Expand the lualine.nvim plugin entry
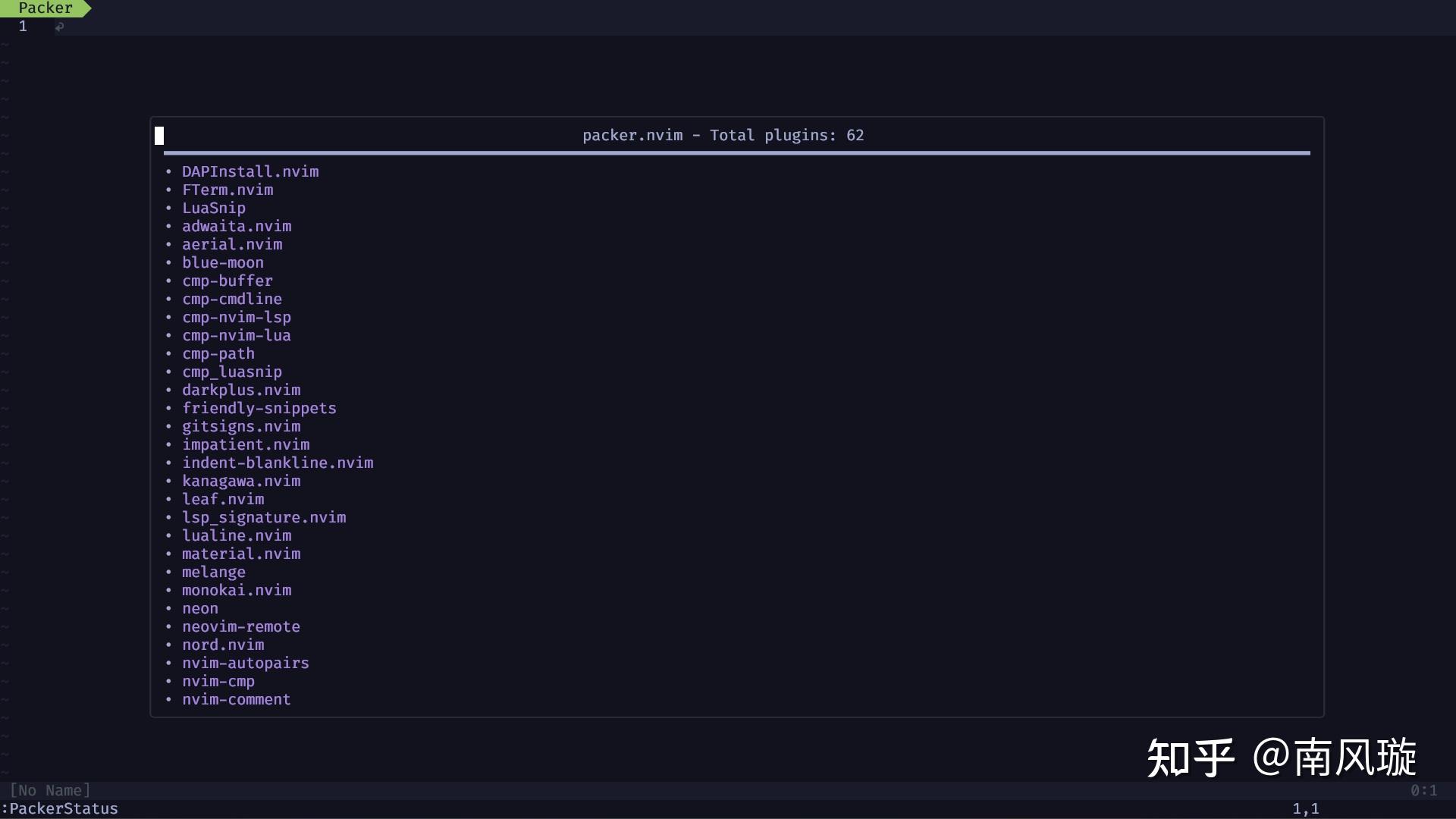The width and height of the screenshot is (1456, 819). click(x=236, y=535)
